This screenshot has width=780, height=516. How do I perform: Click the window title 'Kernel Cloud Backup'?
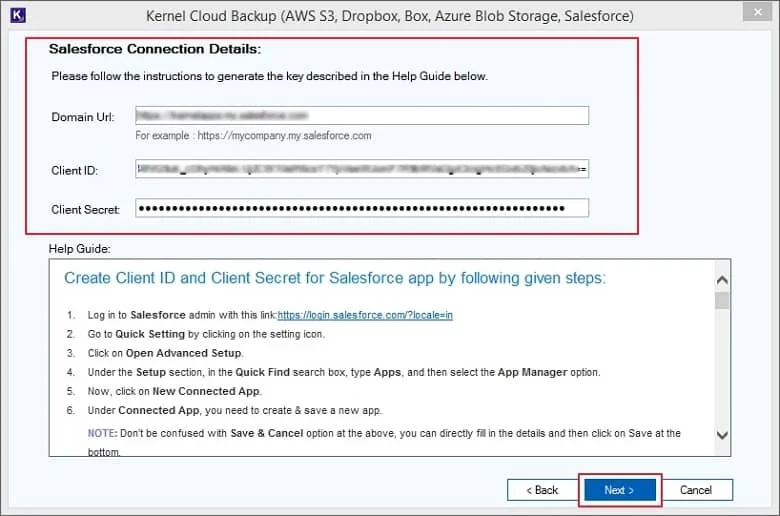pyautogui.click(x=390, y=16)
